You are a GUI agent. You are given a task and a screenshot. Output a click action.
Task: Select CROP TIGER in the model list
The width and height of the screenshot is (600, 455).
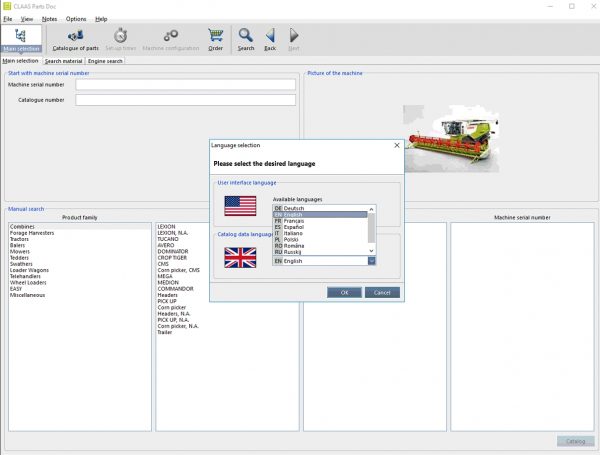coord(172,258)
